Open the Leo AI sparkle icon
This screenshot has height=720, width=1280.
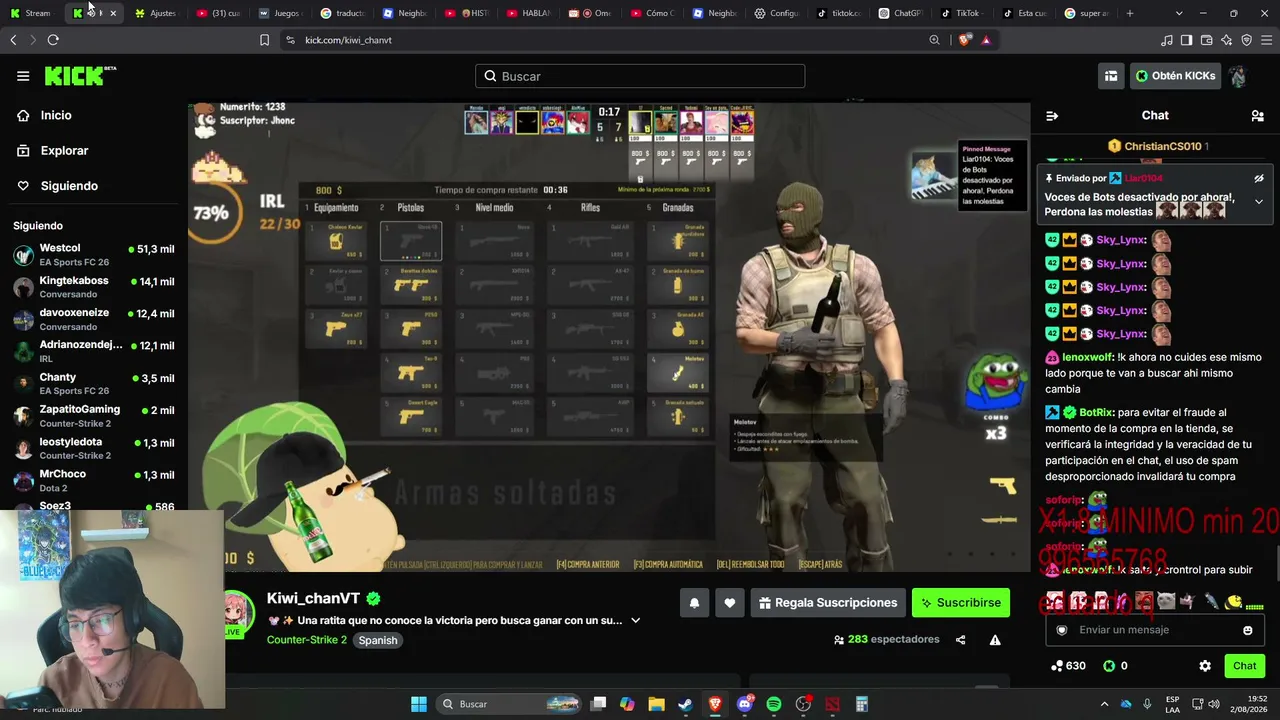pos(1227,40)
